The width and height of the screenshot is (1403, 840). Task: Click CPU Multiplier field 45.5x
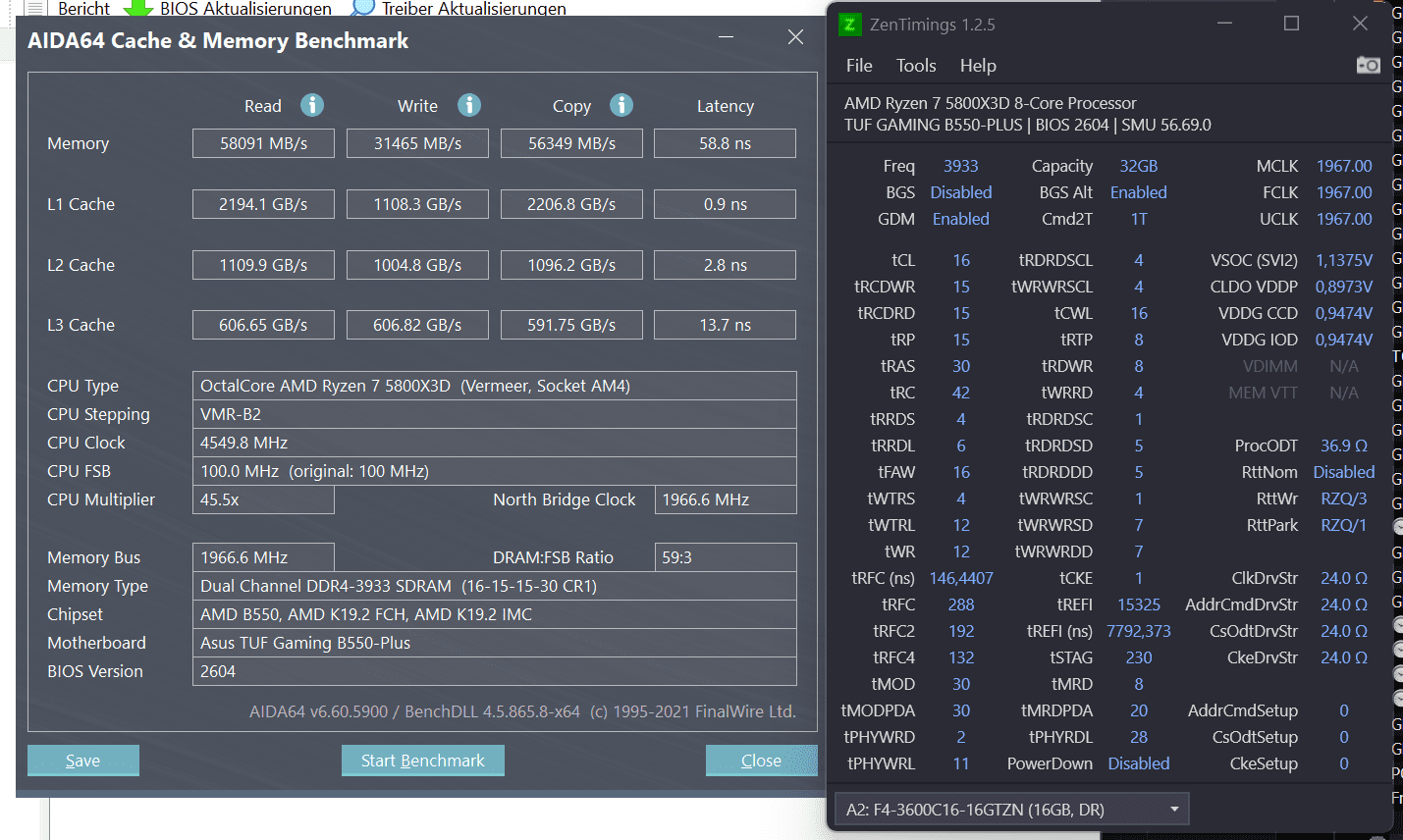[x=263, y=499]
